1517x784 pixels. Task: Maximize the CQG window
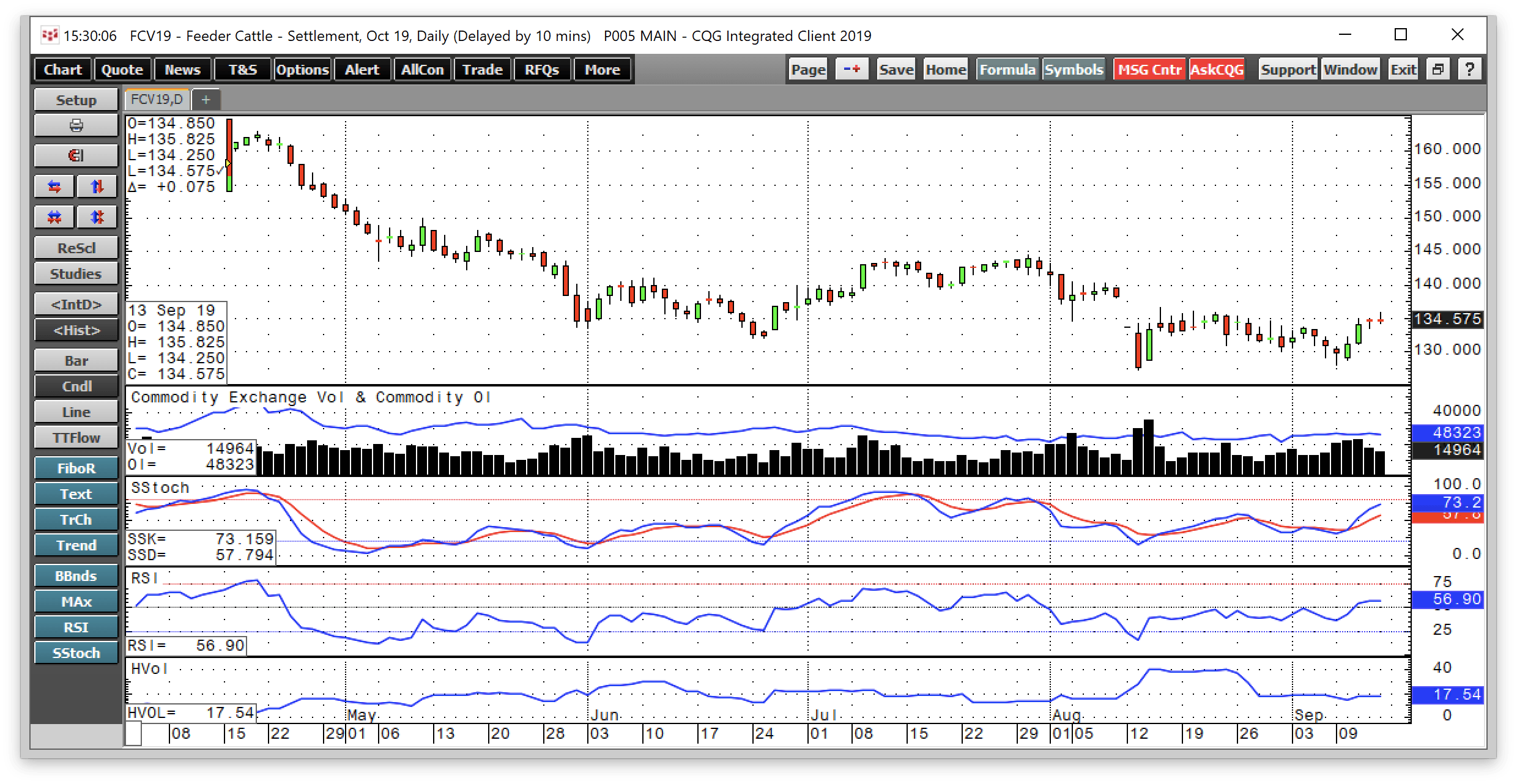pyautogui.click(x=1401, y=35)
